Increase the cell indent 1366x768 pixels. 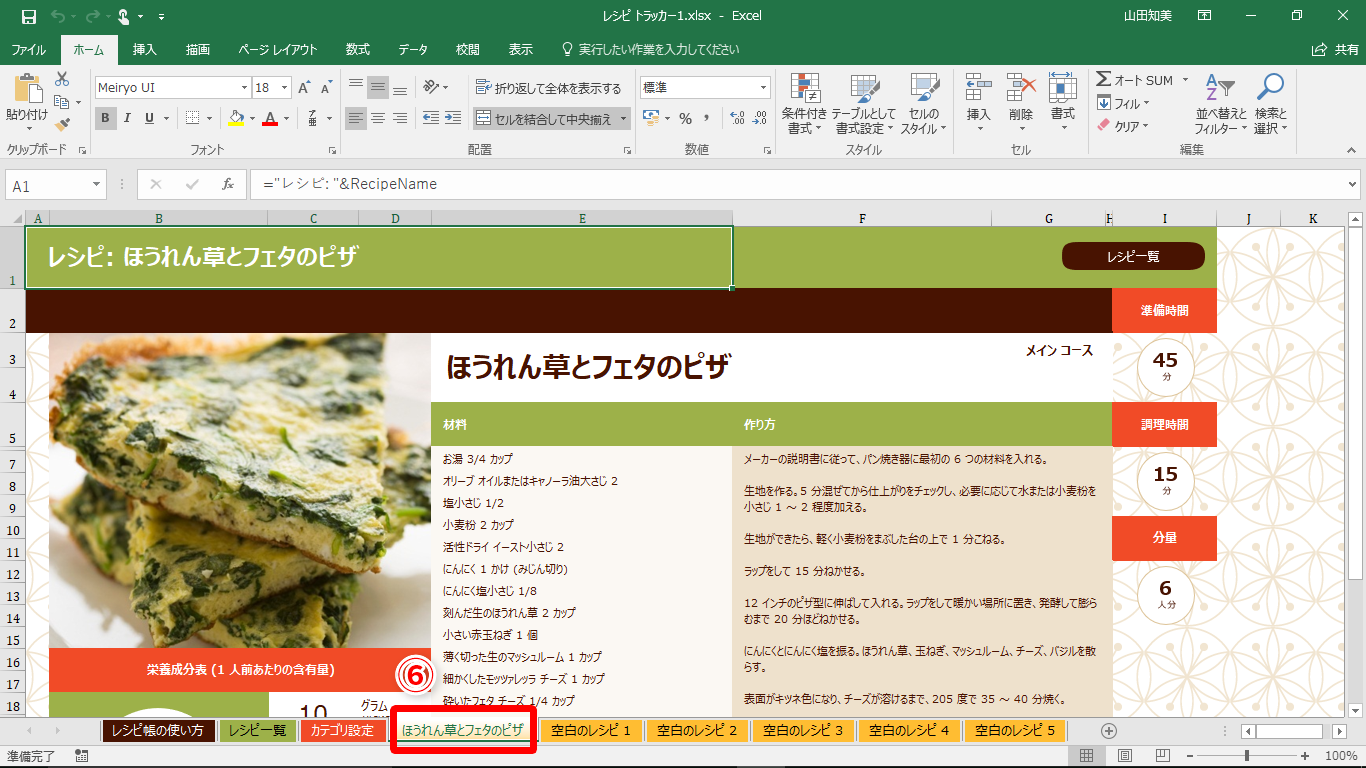(455, 118)
